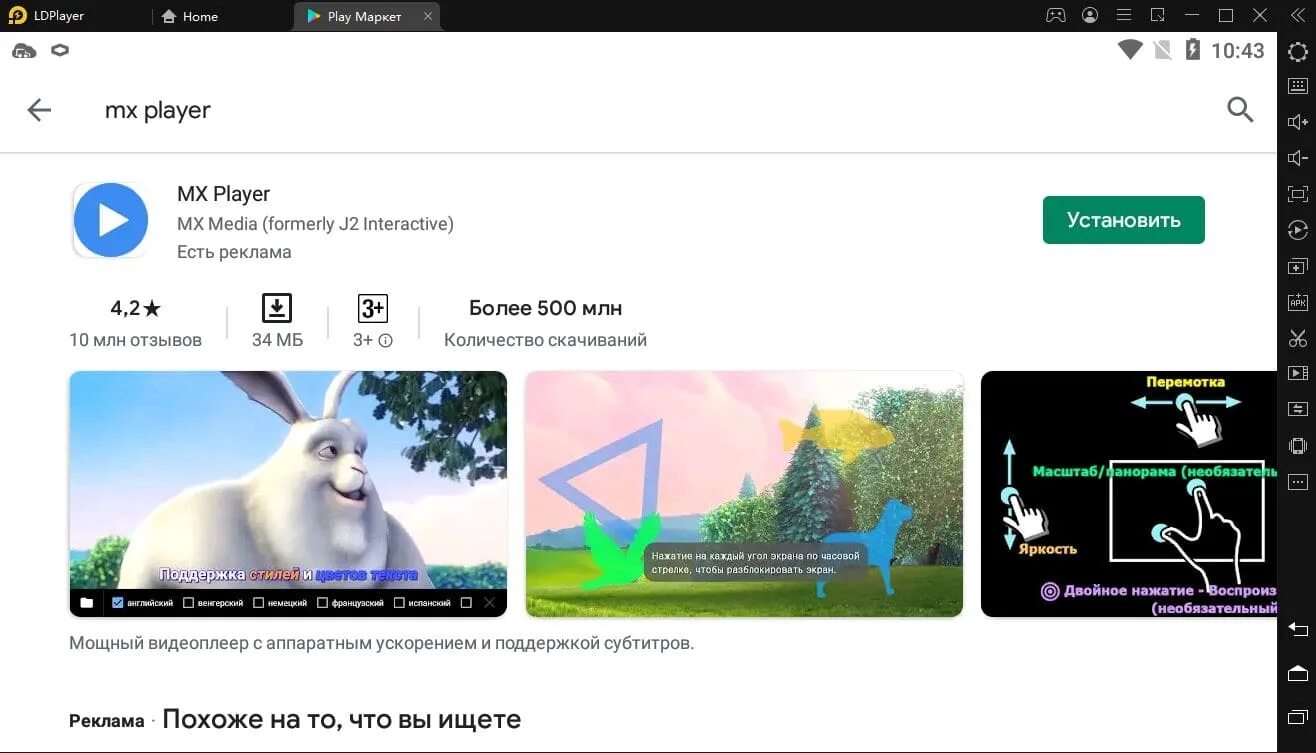The height and width of the screenshot is (753, 1316).
Task: Click the battery charging status icon
Action: [1192, 50]
